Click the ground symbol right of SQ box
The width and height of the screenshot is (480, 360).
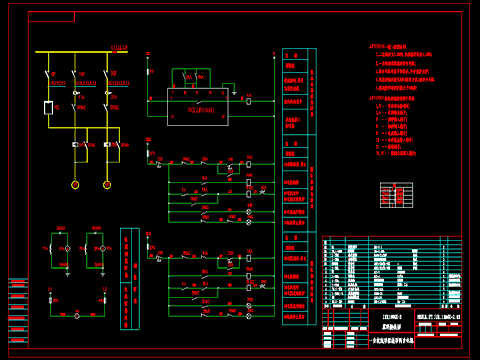(x=234, y=93)
